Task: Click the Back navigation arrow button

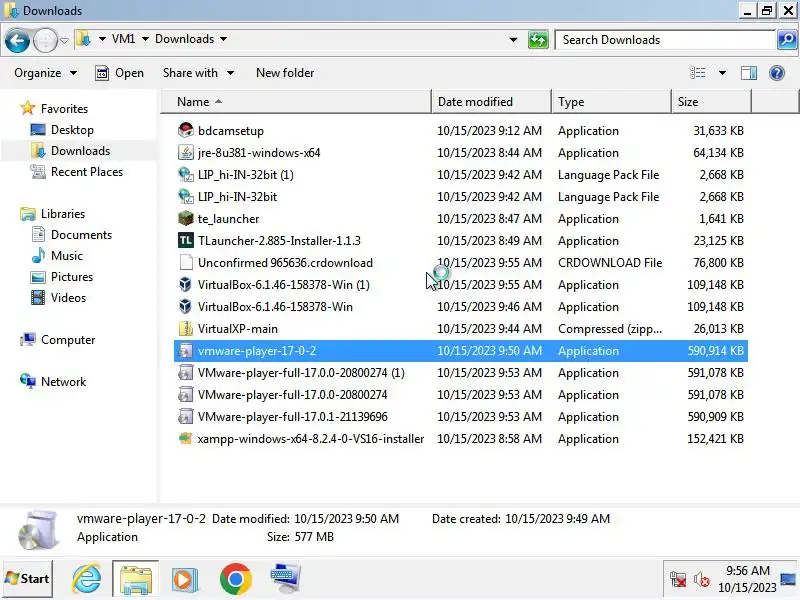Action: pos(17,40)
